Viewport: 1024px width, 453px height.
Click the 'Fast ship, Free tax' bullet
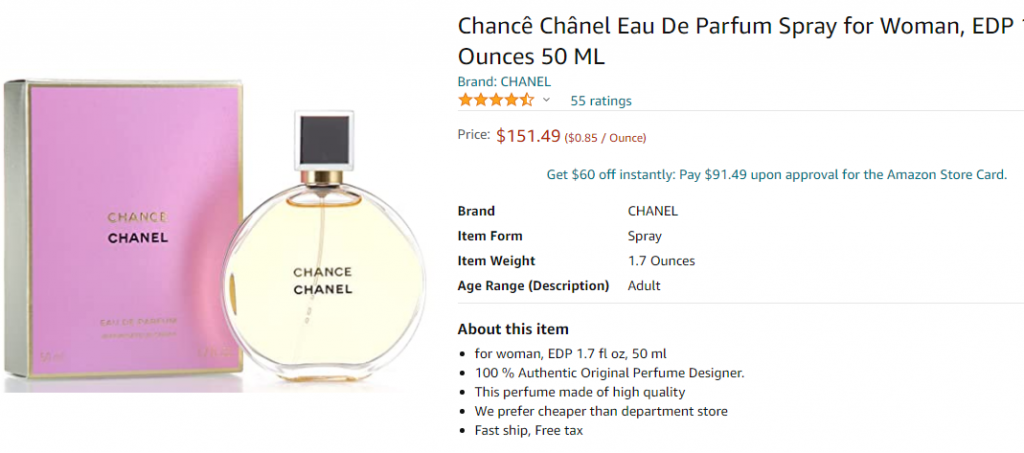[x=529, y=430]
